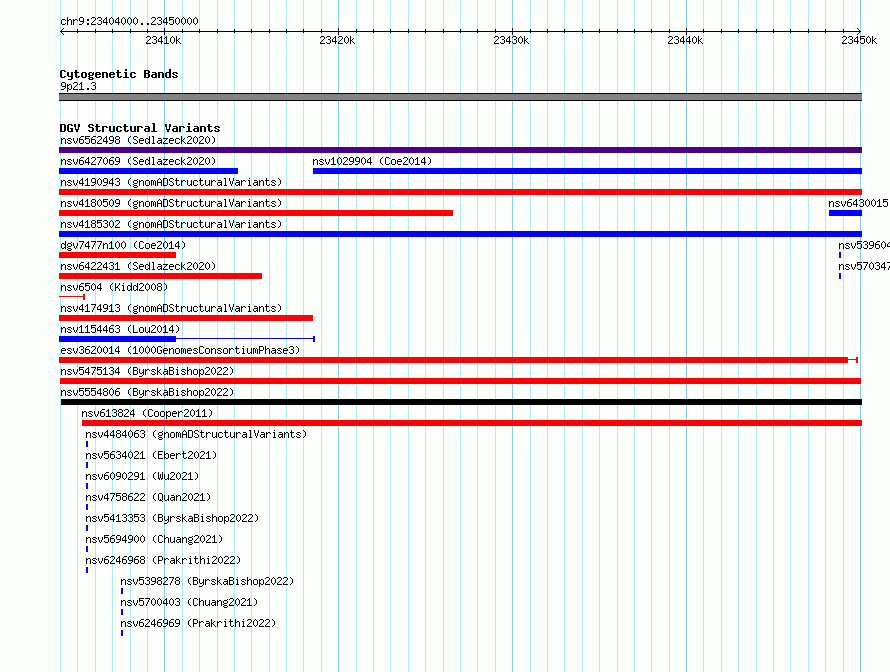Click the 23410k ruler position
This screenshot has width=890, height=672.
(x=163, y=40)
